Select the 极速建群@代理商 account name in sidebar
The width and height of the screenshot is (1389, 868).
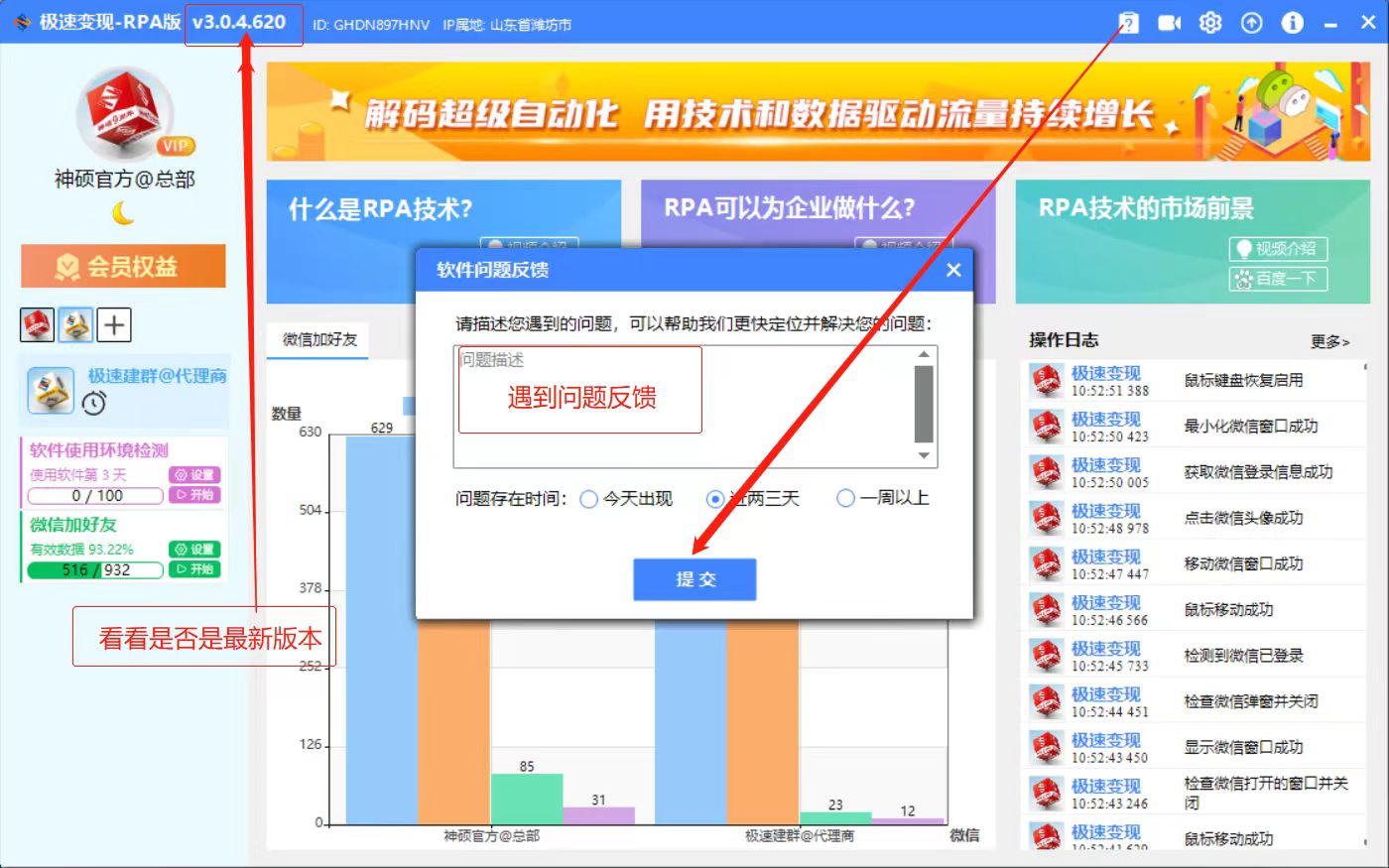157,376
